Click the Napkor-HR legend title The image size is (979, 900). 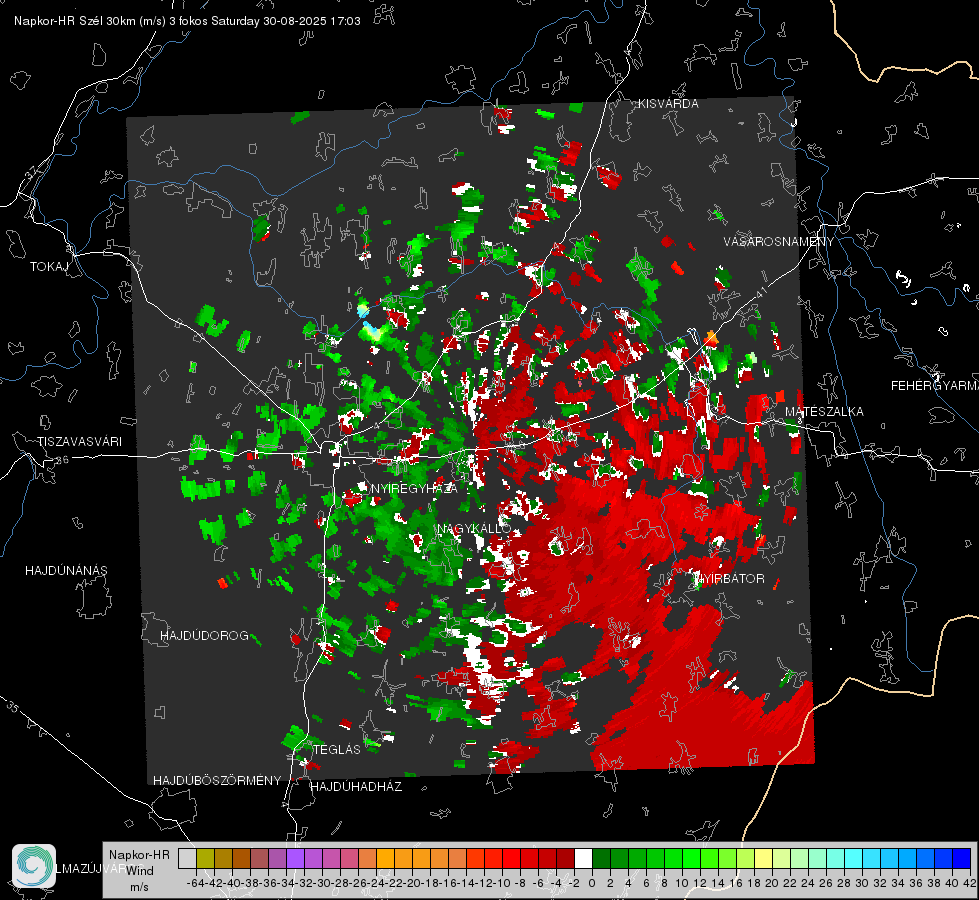[139, 855]
